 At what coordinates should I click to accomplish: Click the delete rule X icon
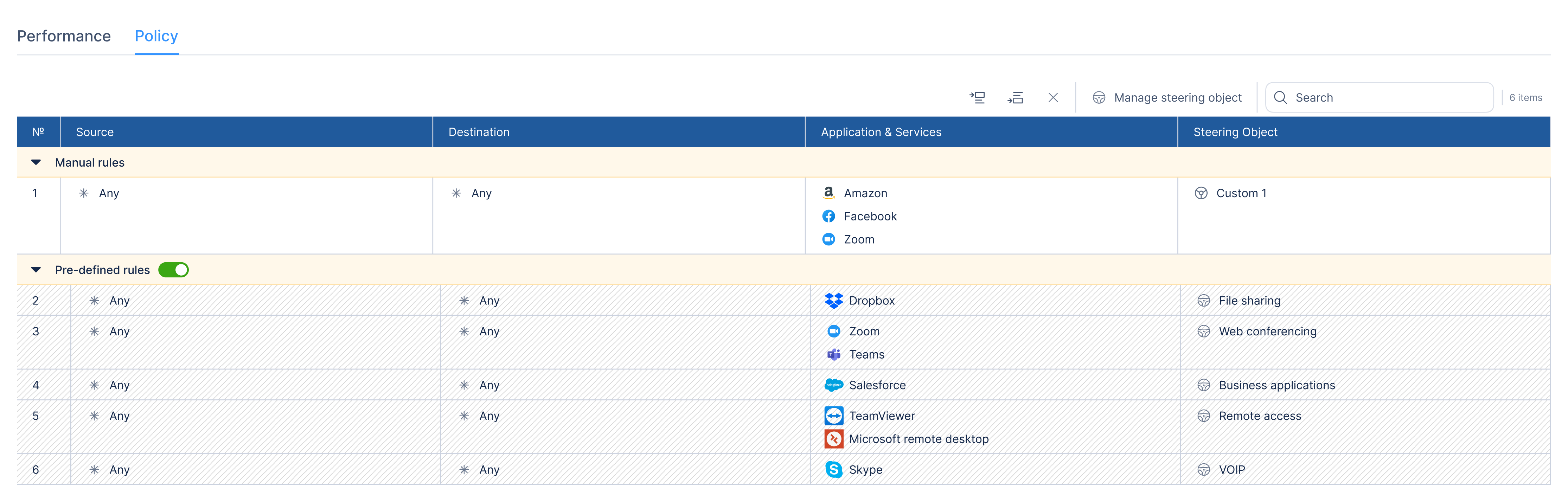(1053, 97)
